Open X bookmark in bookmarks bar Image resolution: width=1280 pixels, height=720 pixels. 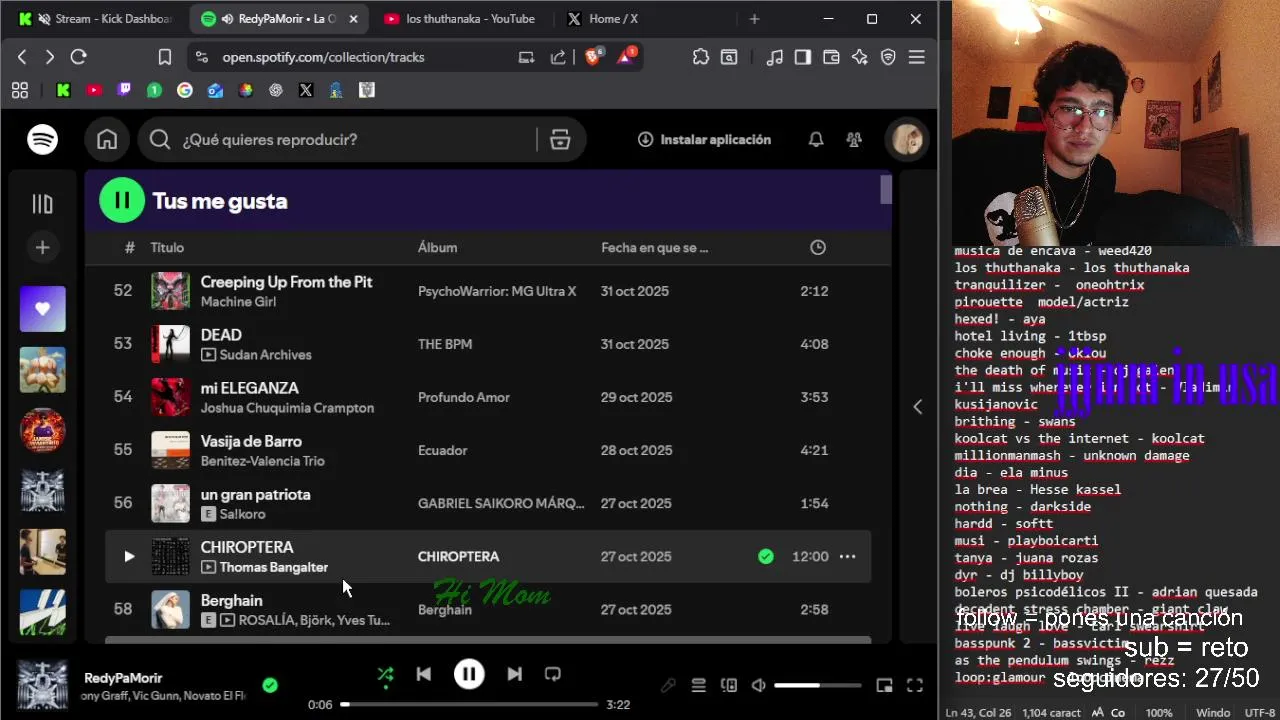306,90
